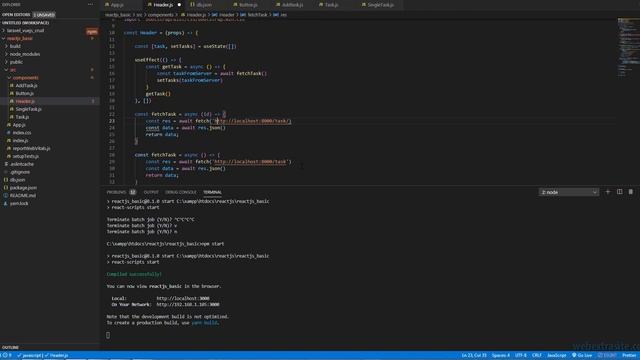This screenshot has width=640, height=360.
Task: Open the terminal selector dropdown '2: node'
Action: [x=569, y=192]
